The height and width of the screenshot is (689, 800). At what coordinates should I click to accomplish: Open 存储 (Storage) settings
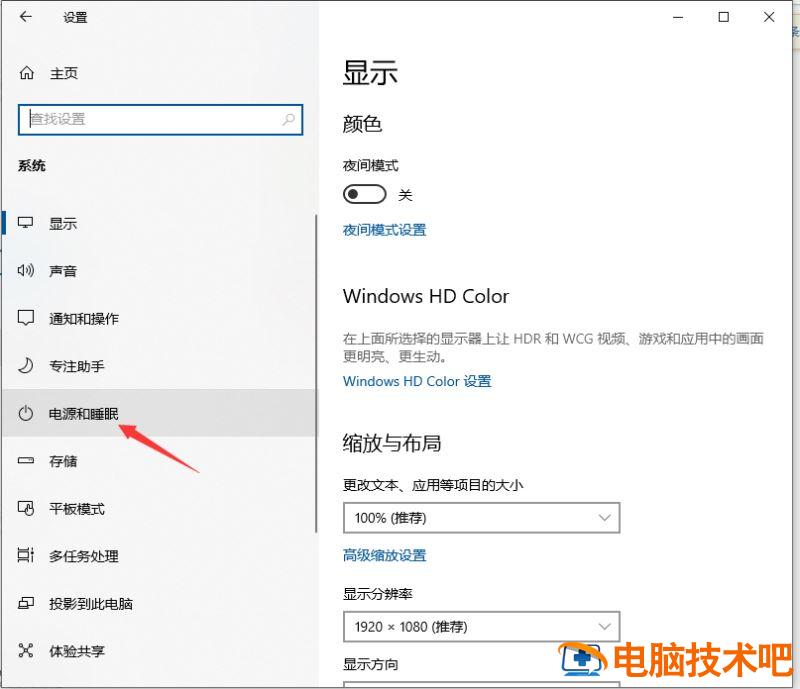coord(63,461)
